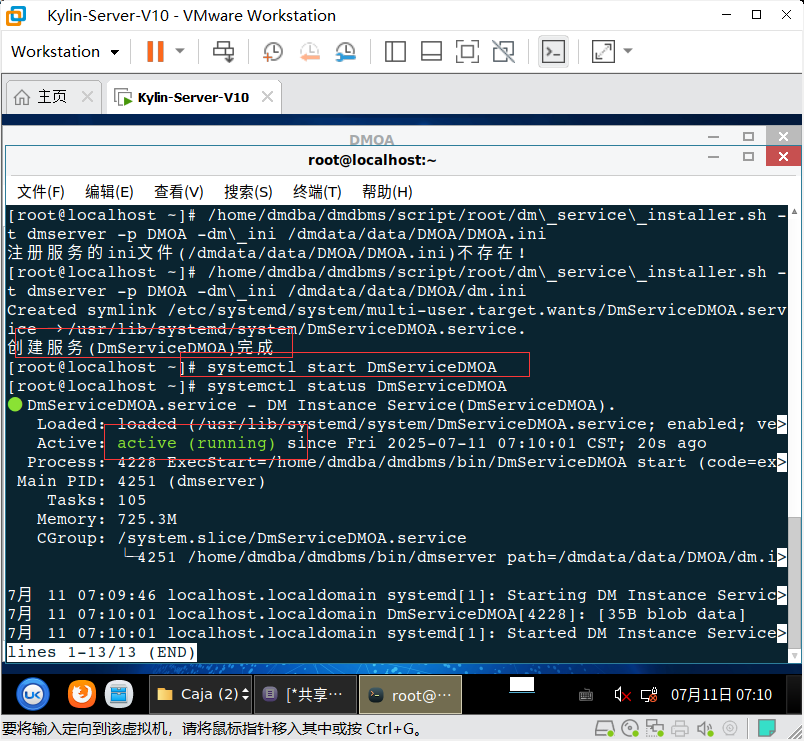Click the VMware network adapter status icon

655,728
